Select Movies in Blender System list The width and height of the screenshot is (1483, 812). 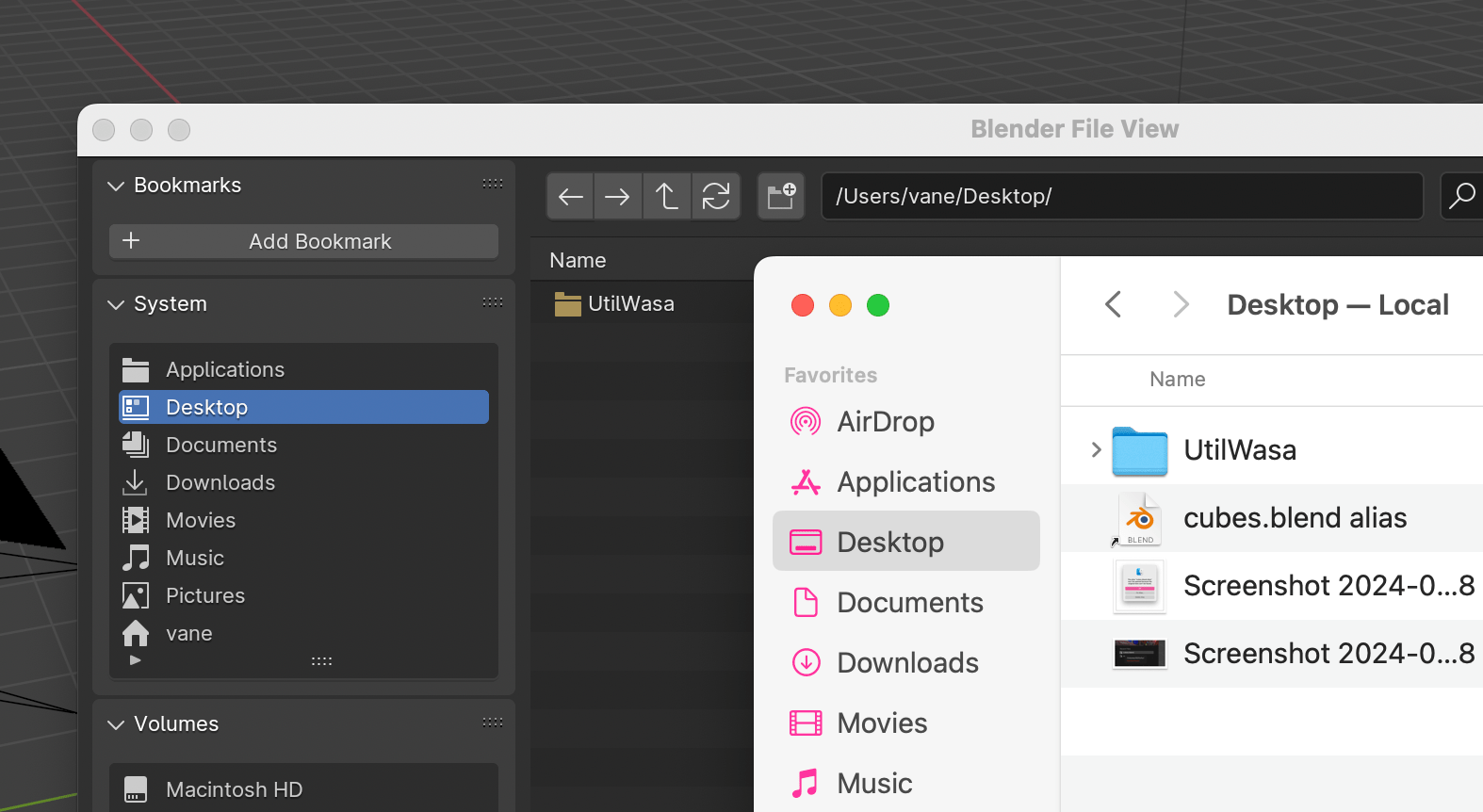[x=303, y=520]
